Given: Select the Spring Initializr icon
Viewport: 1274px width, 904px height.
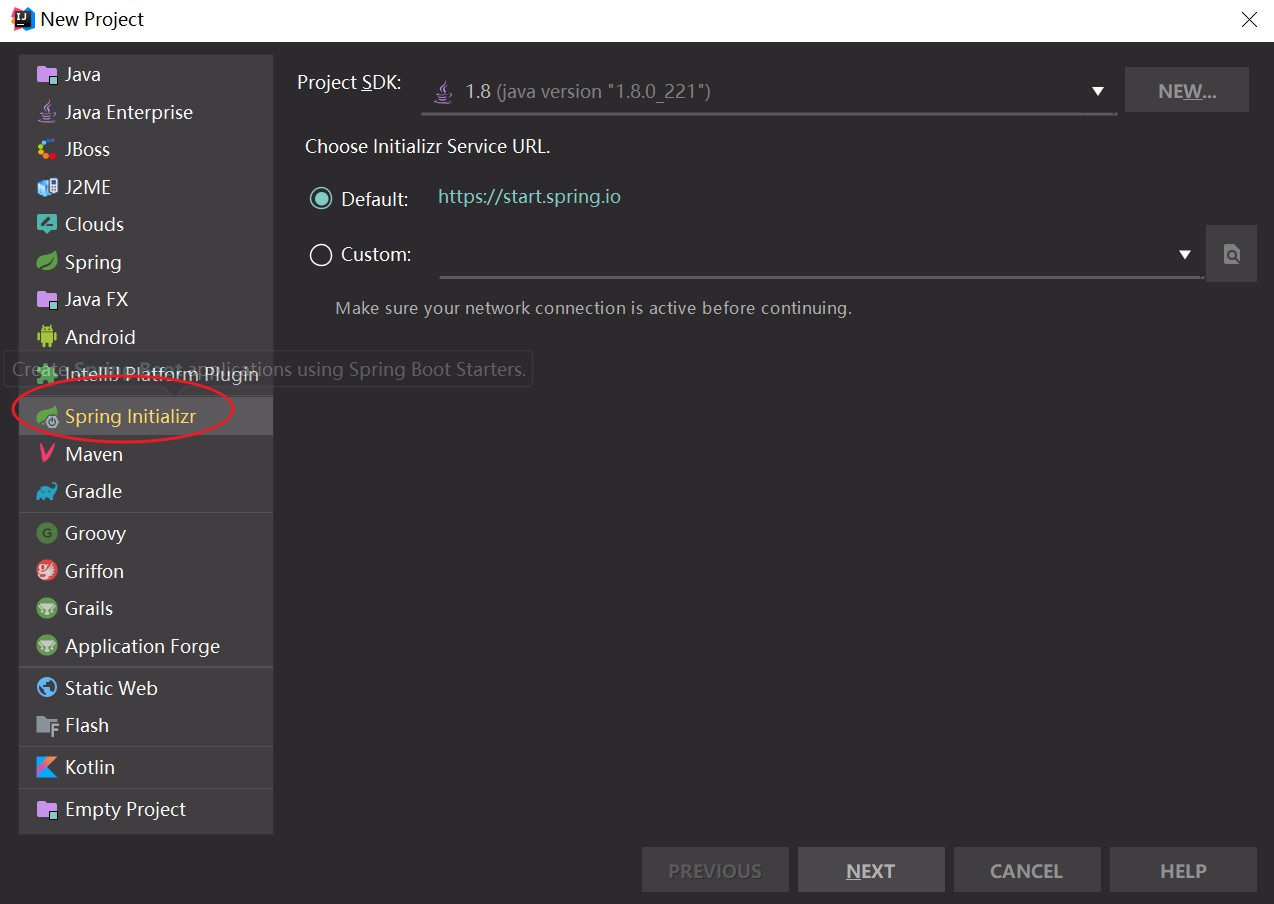Looking at the screenshot, I should point(47,417).
